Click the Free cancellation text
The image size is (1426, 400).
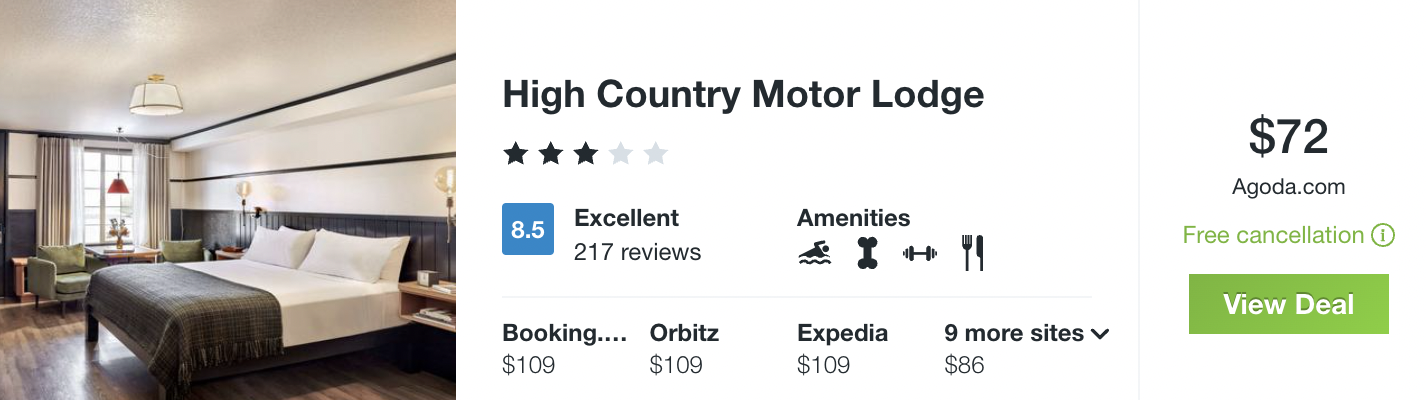(1273, 236)
